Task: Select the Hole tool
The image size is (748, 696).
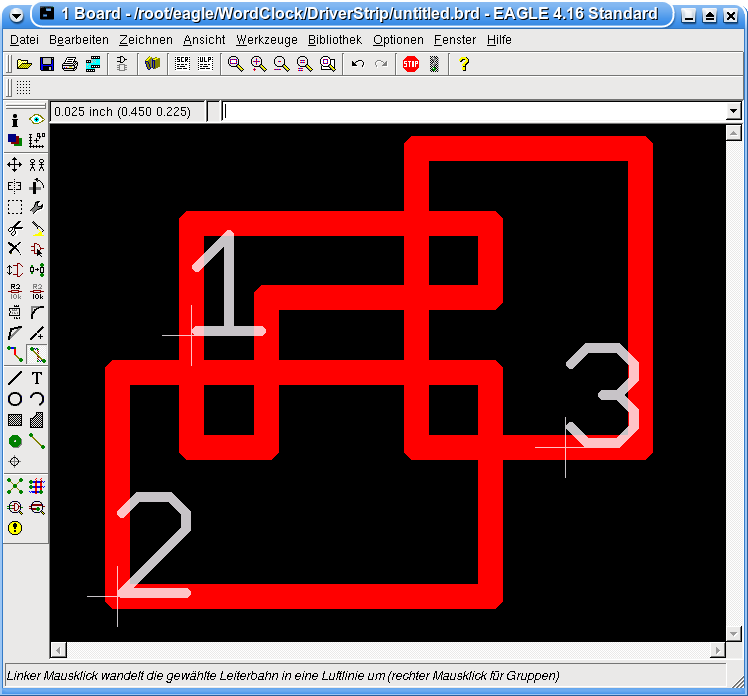Action: [15, 462]
